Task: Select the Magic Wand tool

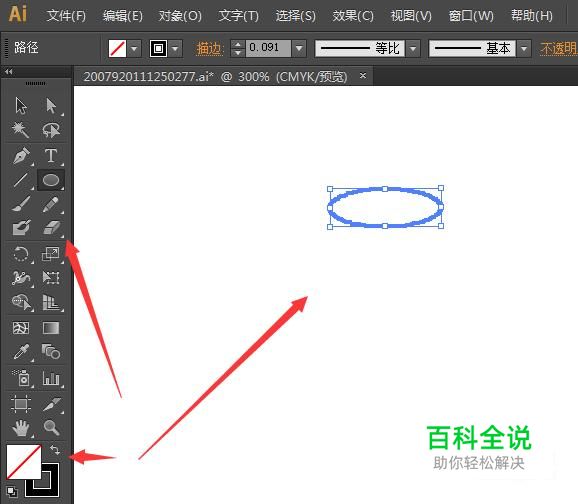Action: coord(20,130)
